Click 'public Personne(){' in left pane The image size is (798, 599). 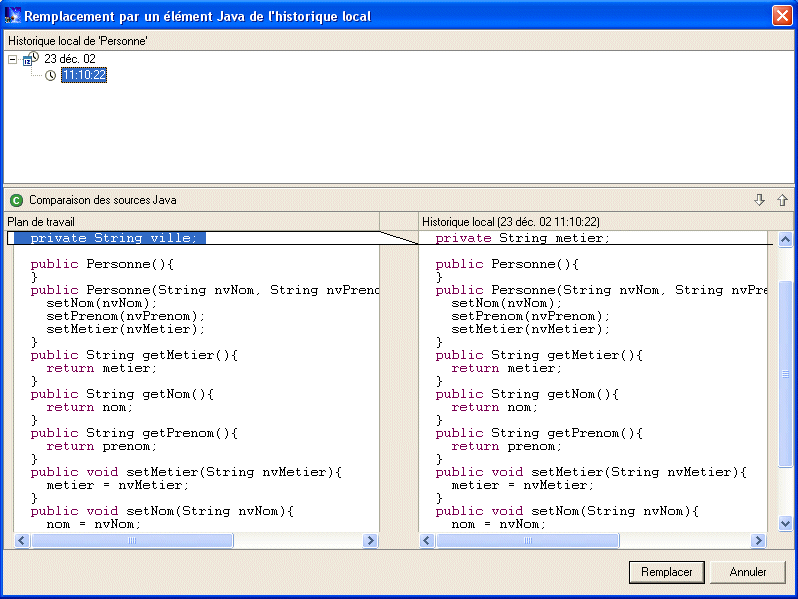pyautogui.click(x=102, y=264)
